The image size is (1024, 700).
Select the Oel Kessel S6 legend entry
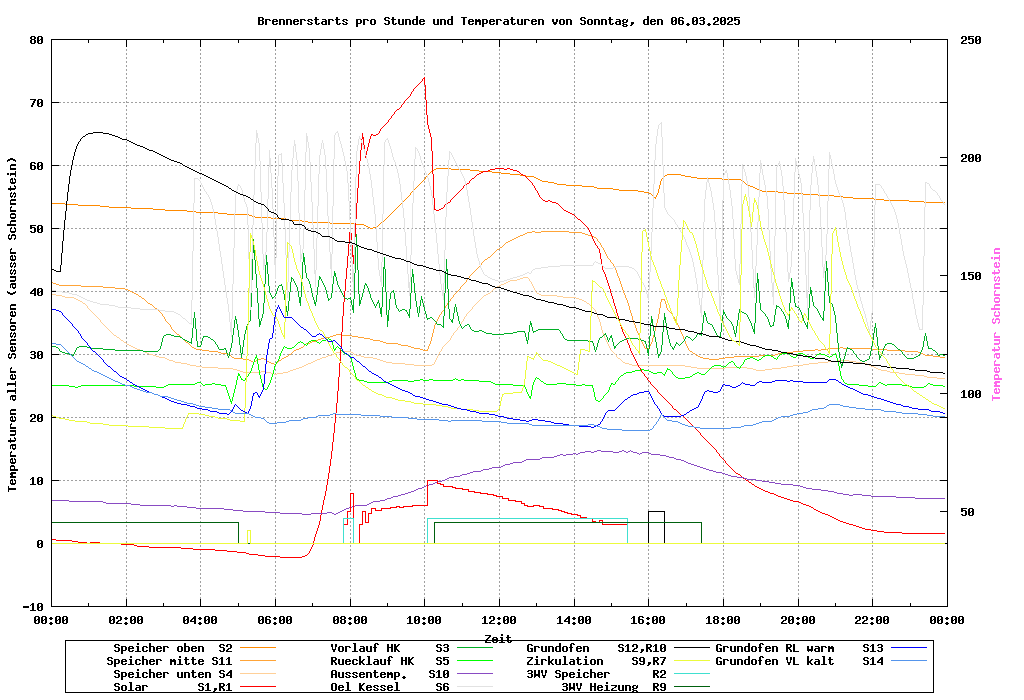(x=390, y=687)
